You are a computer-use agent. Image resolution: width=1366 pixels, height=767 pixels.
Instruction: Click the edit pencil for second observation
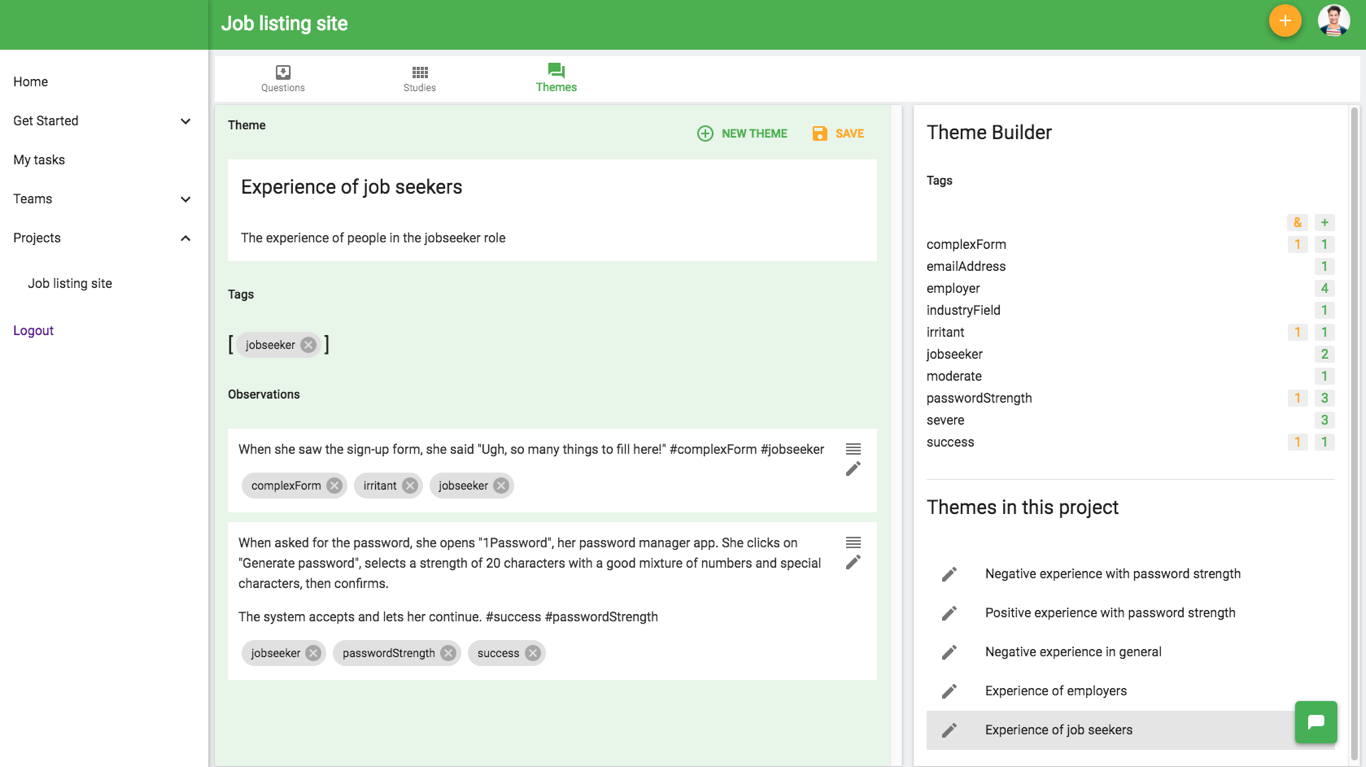pos(852,562)
